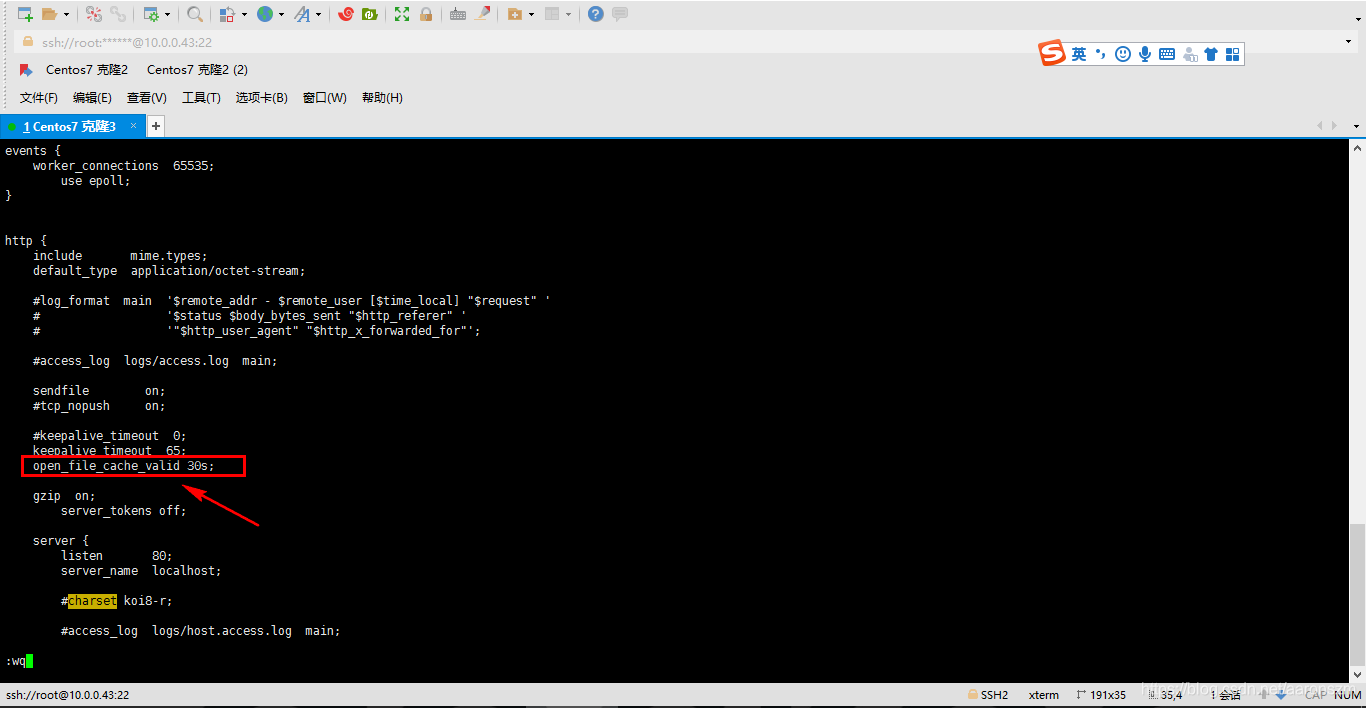
Task: Click the previous-tab left arrow
Action: click(x=1321, y=126)
